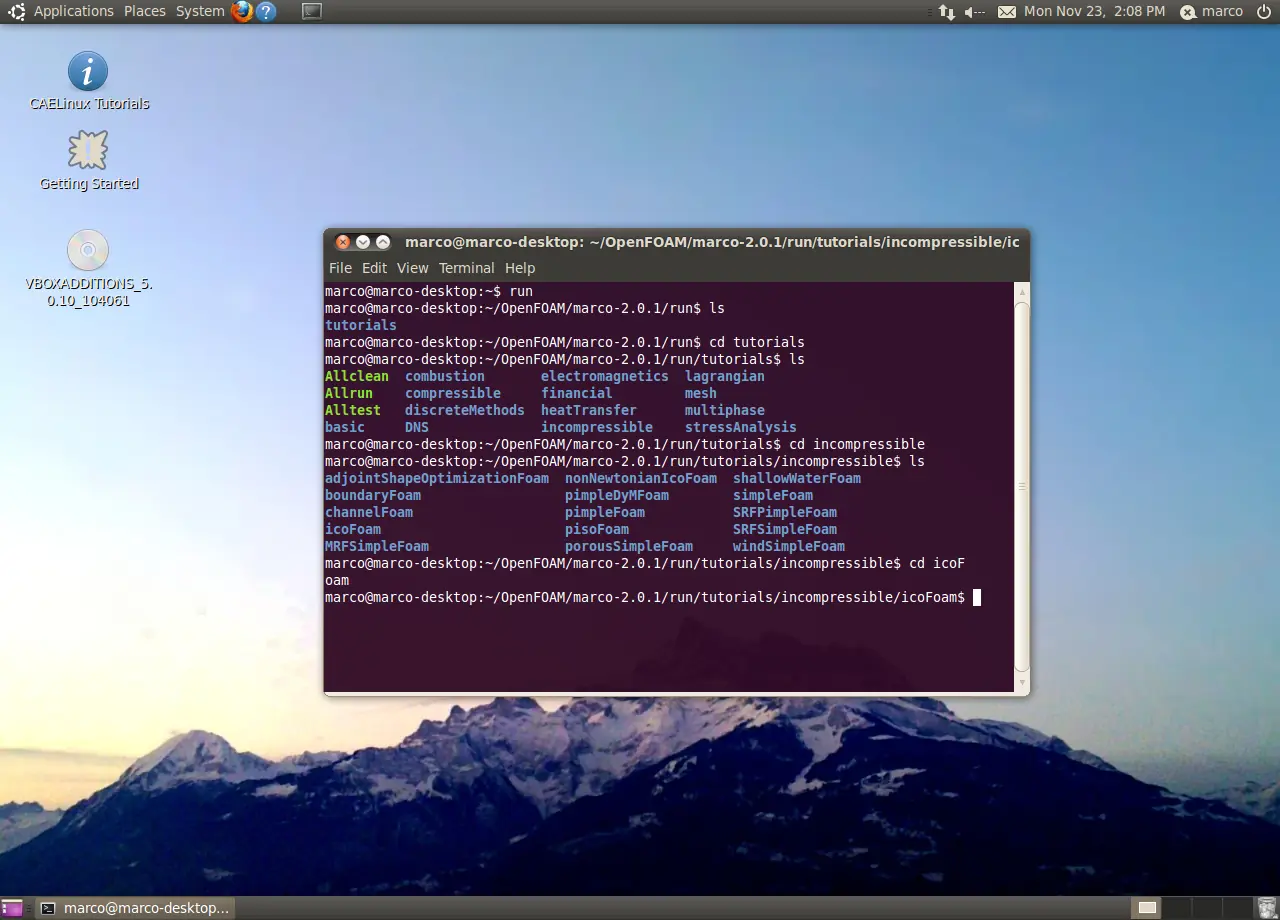Screen dimensions: 1280x920
Task: Click the green Alltest entry
Action: [353, 410]
